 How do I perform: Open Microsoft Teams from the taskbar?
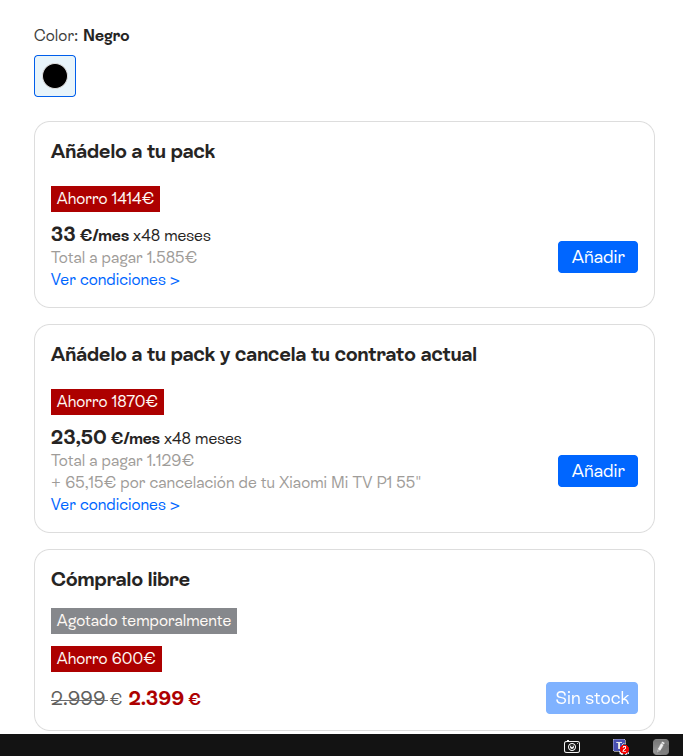620,746
